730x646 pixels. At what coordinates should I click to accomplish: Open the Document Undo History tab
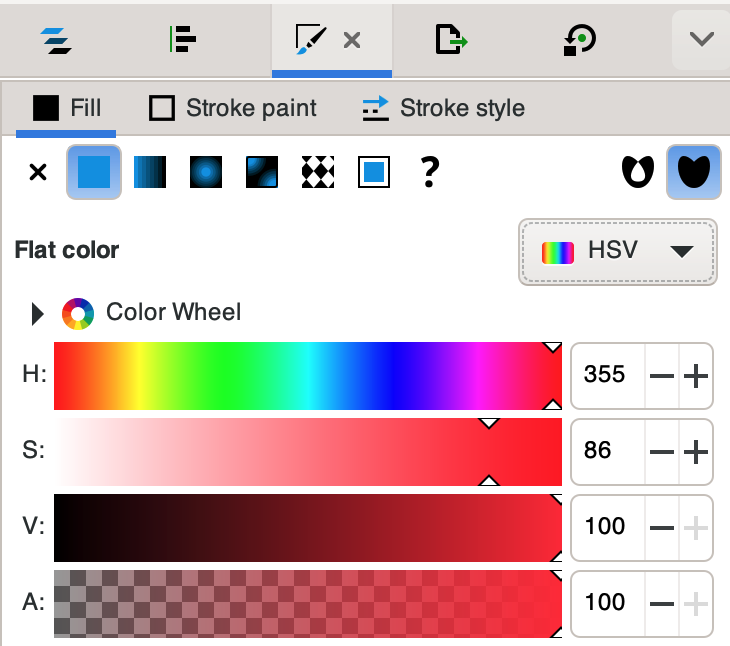(x=580, y=40)
